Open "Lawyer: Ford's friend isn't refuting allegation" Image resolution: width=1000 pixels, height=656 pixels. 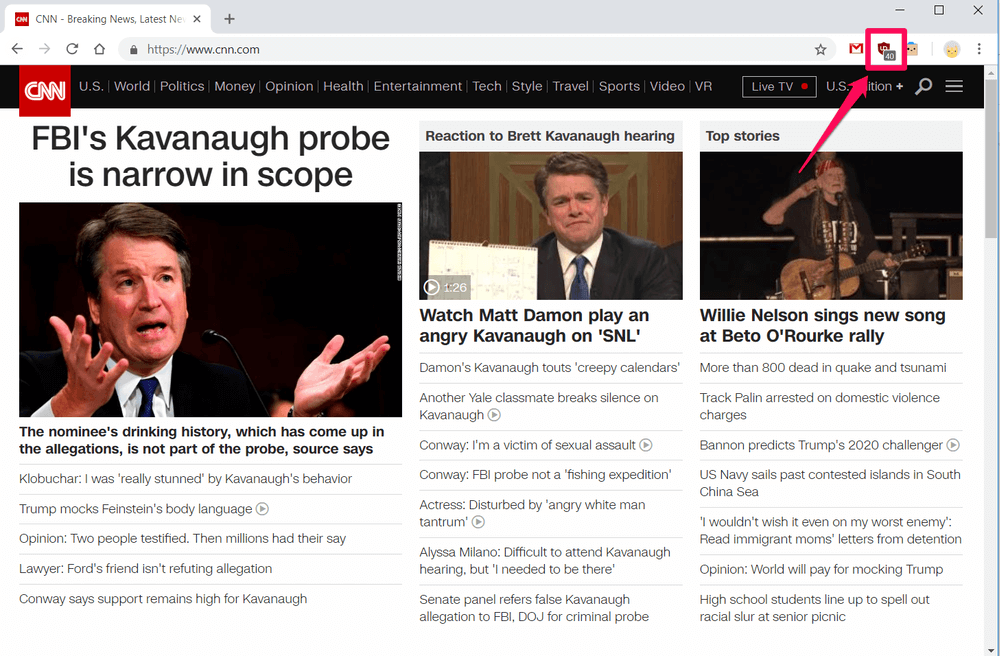145,569
